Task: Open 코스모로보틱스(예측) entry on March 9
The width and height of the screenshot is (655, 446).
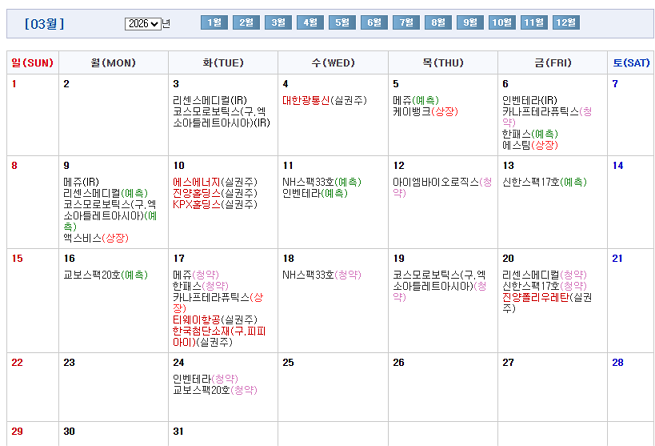Action: [x=110, y=216]
